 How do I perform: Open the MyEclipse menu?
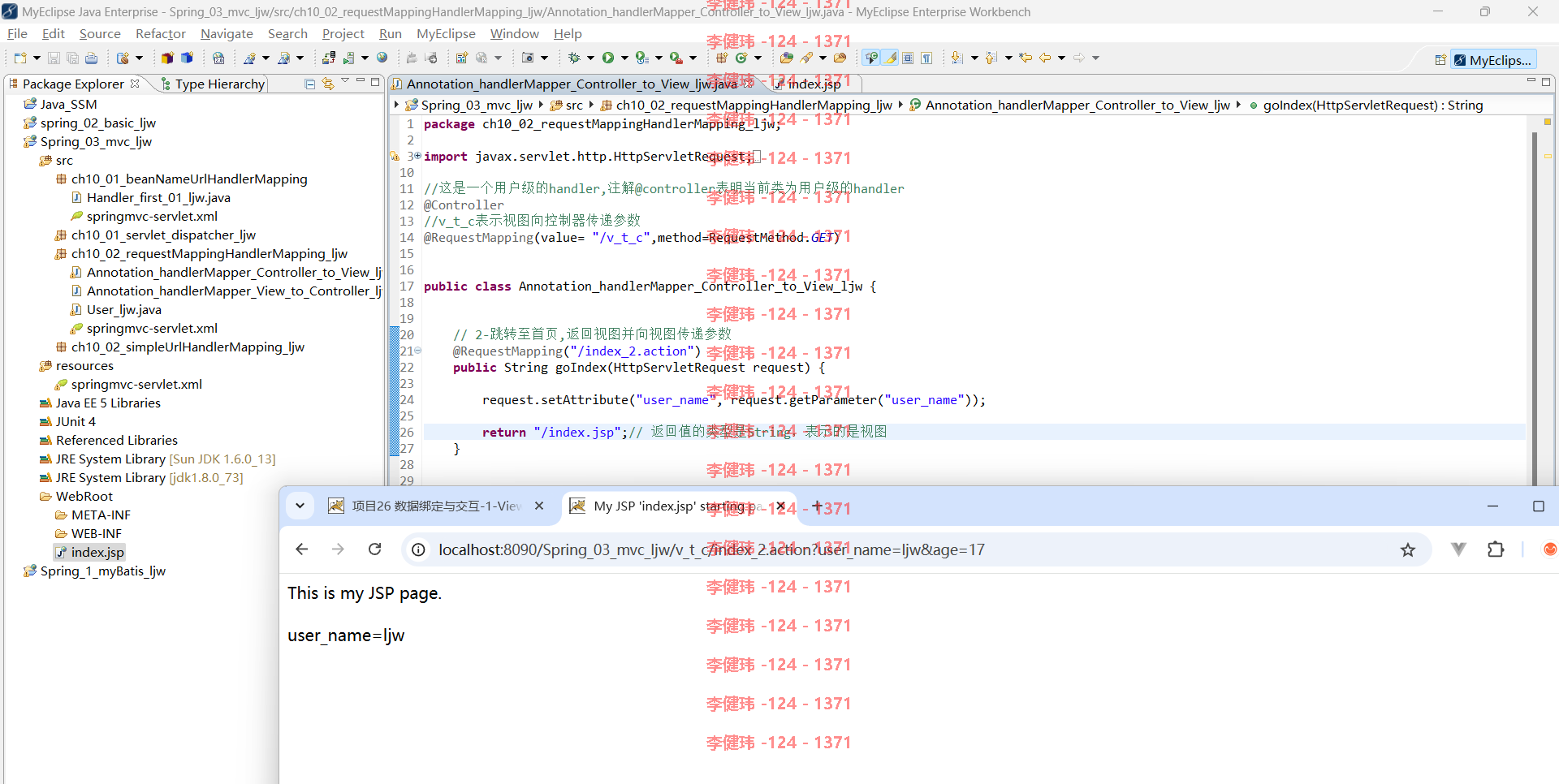pos(446,33)
